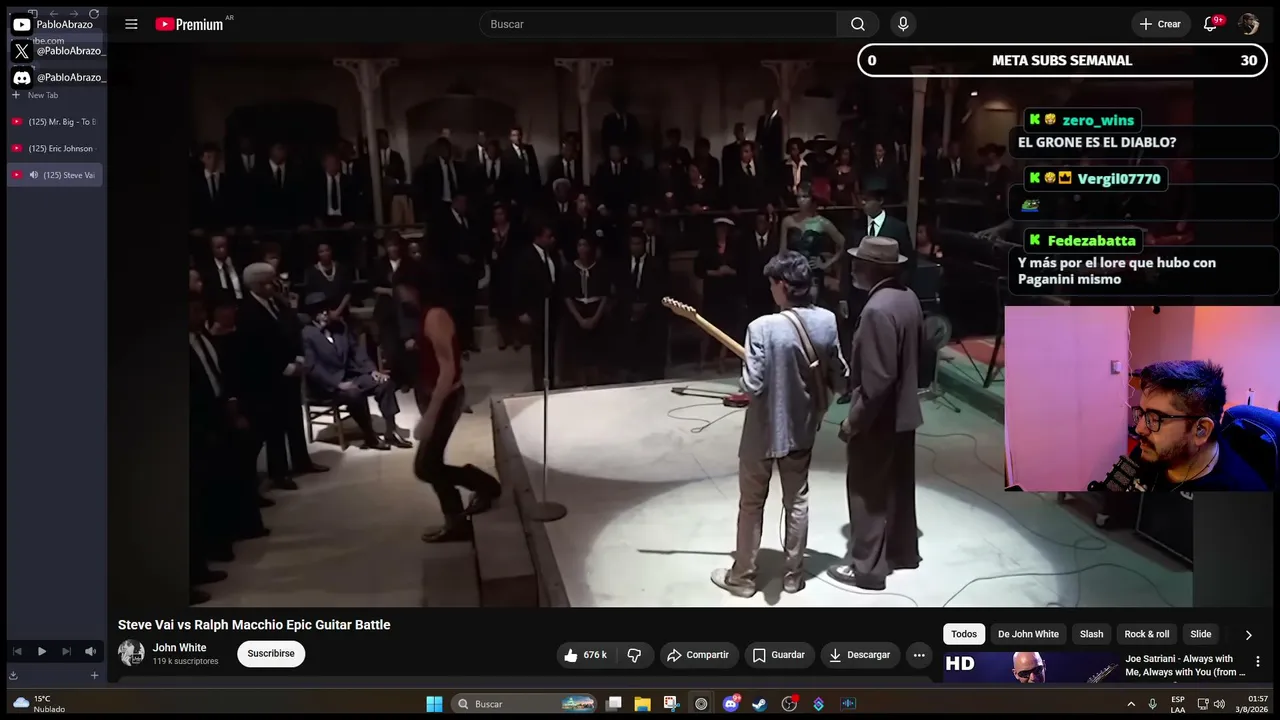Dislike the video with thumbs down
The image size is (1280, 720).
click(634, 655)
